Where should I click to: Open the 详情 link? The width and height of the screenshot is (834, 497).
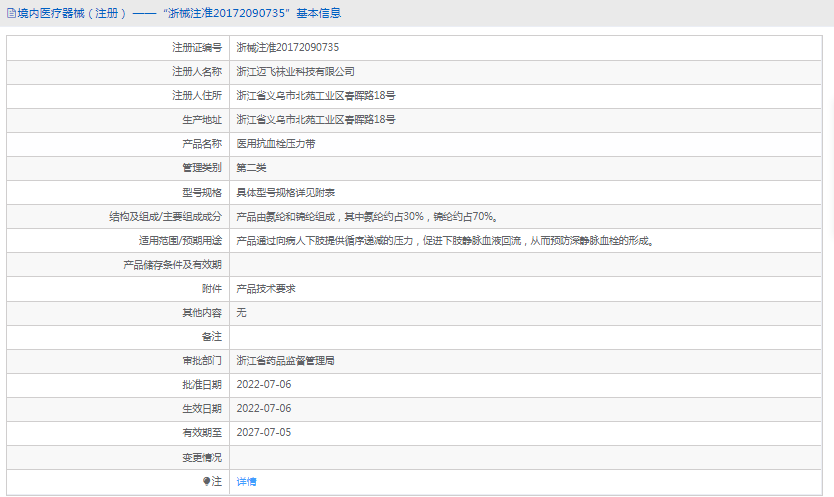click(x=246, y=482)
